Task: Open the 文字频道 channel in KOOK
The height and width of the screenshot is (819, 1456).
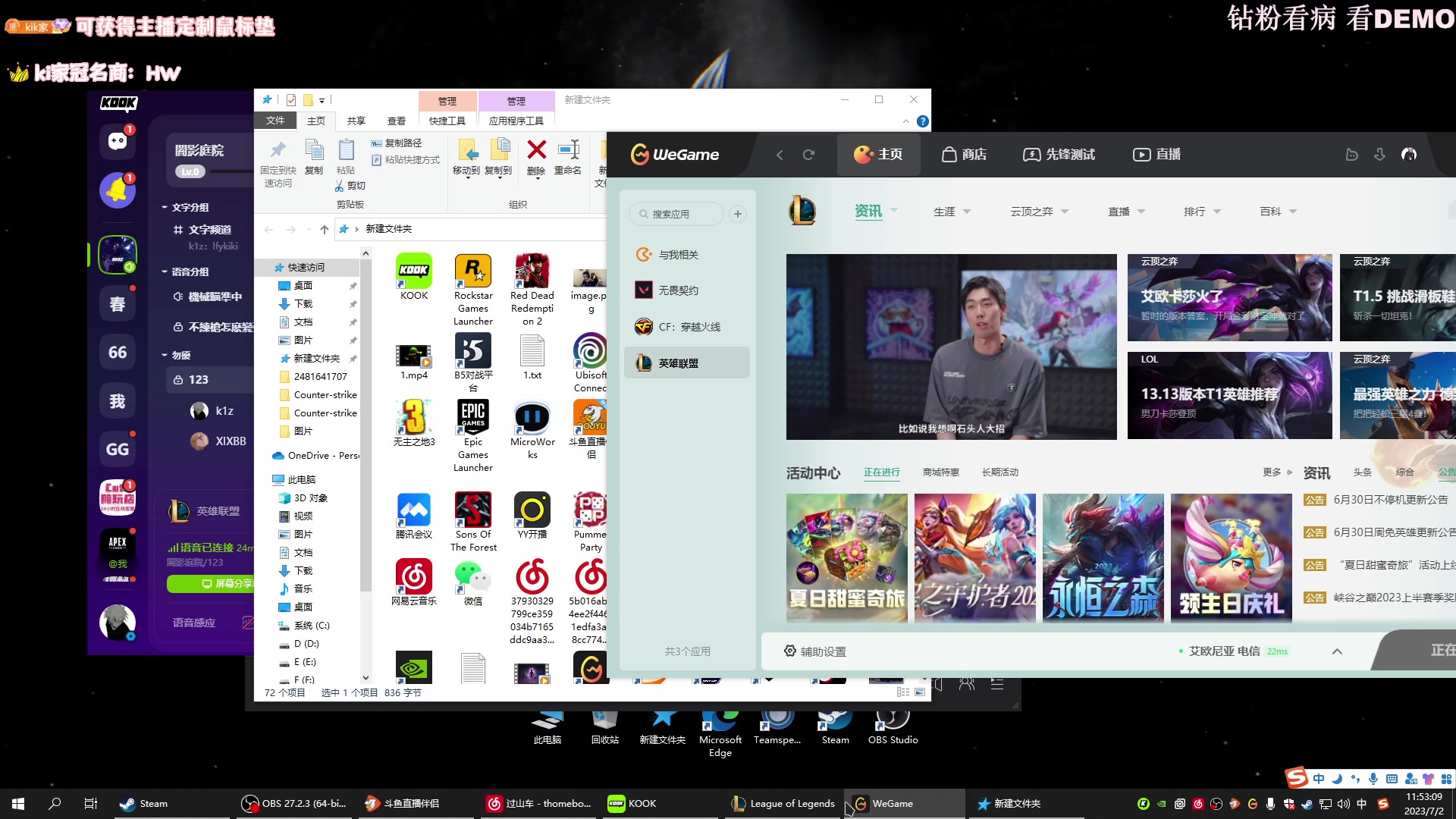Action: coord(209,229)
